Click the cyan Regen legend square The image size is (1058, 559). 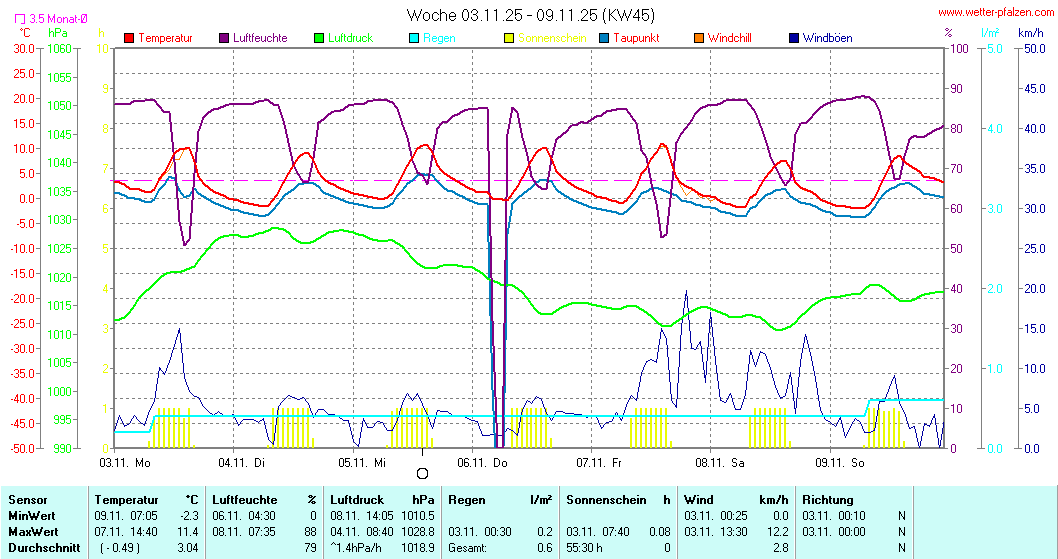(414, 38)
